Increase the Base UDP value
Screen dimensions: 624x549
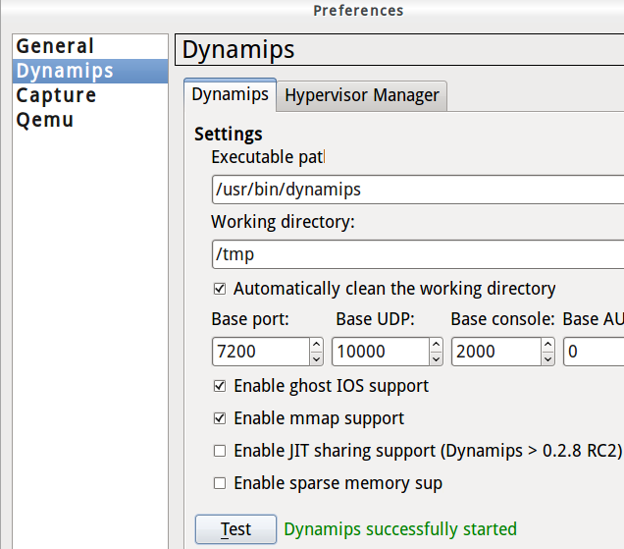(436, 345)
